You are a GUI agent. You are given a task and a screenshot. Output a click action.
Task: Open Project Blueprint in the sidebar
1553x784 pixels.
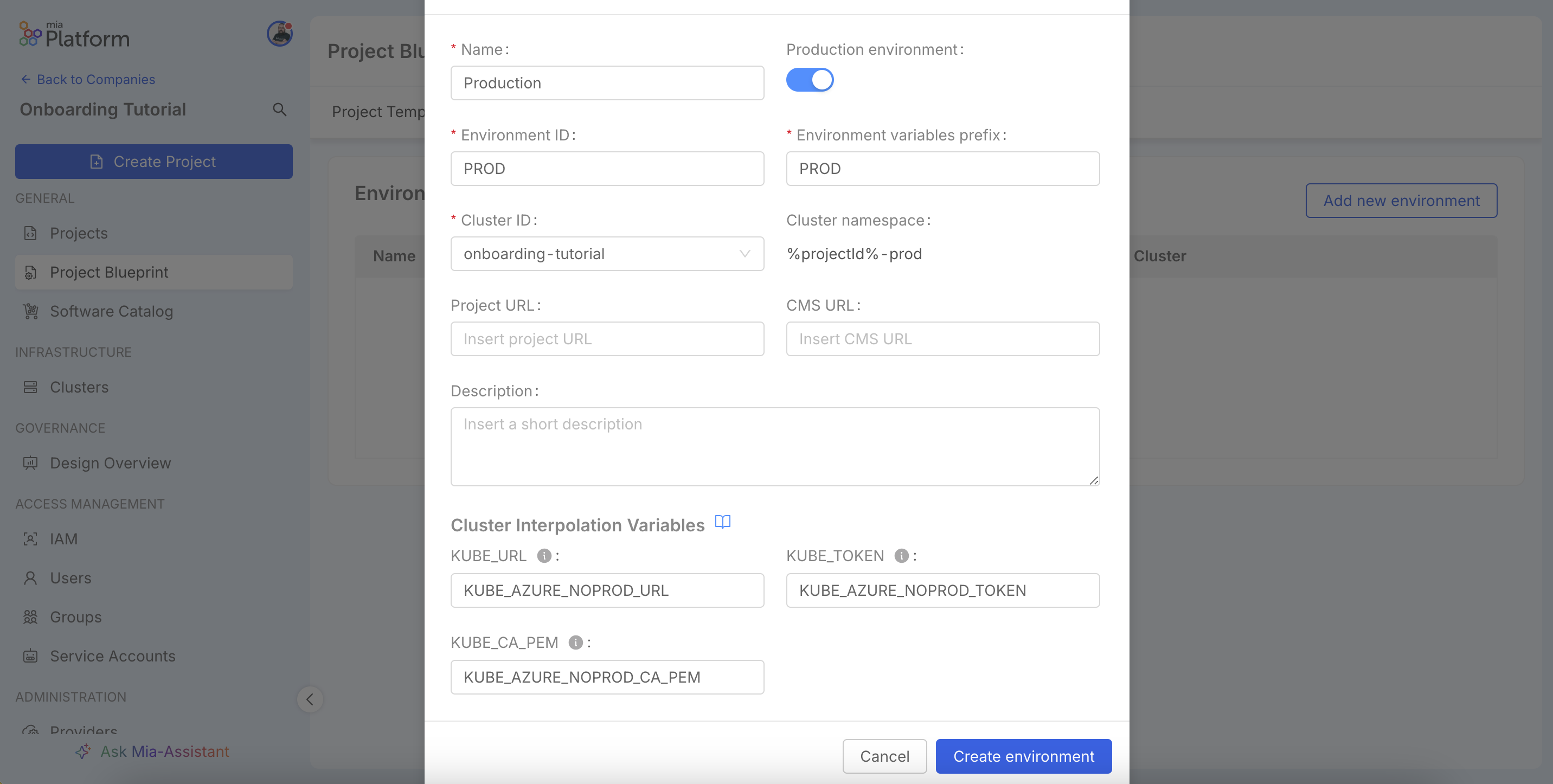coord(154,272)
